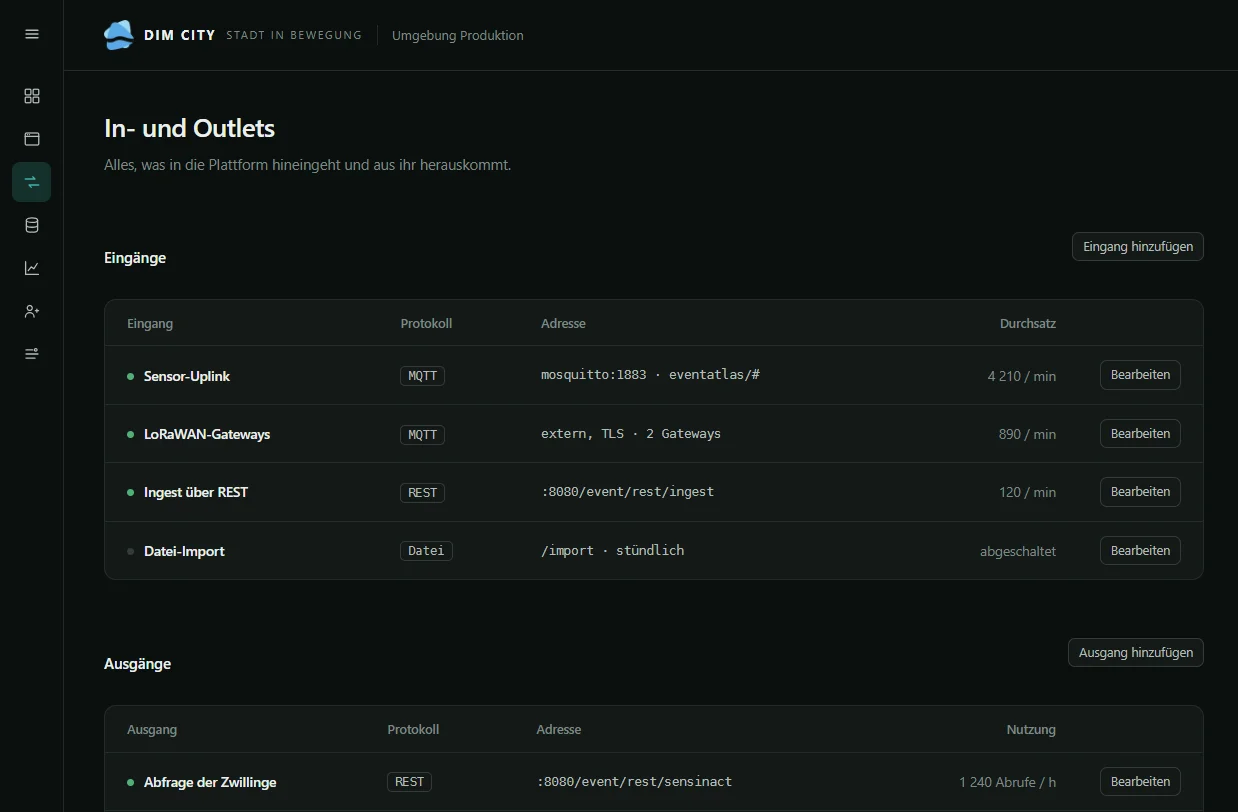
Task: Click Bearbeiten in the Datei-Import row
Action: [x=1140, y=551]
